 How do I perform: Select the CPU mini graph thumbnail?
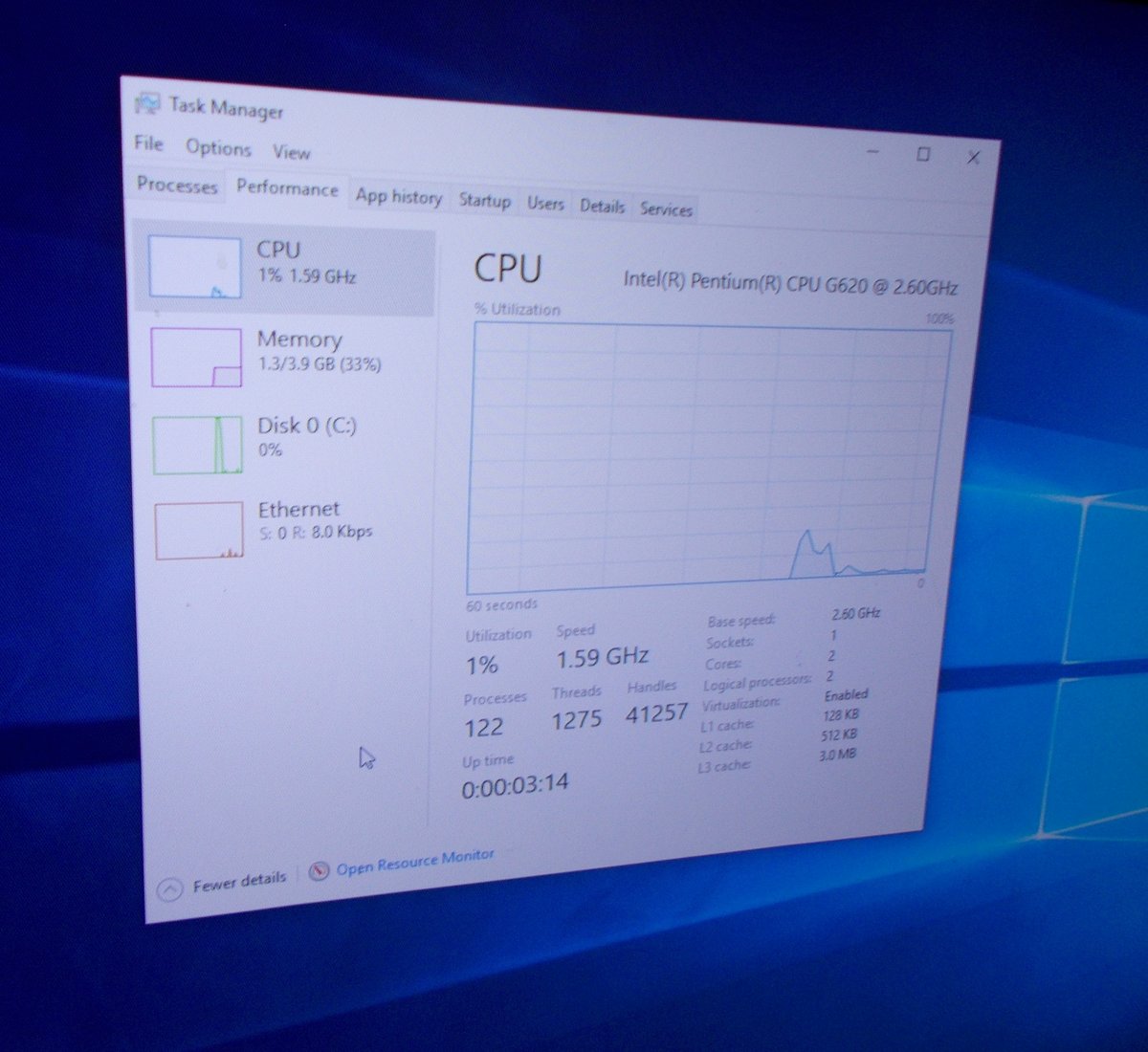point(195,267)
